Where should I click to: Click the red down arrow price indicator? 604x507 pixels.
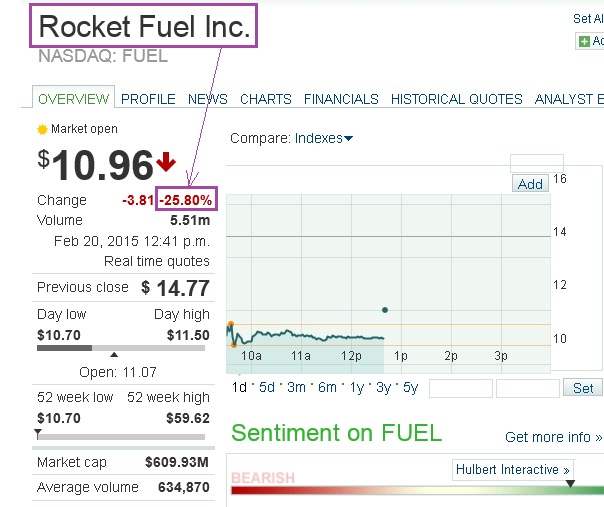pyautogui.click(x=166, y=162)
